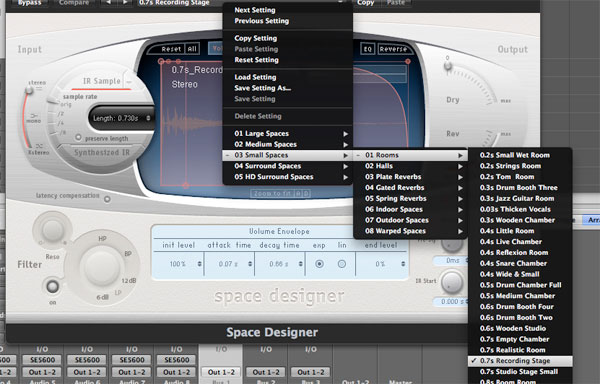
Task: Expand 04 Surround Spaces submenu
Action: click(287, 166)
